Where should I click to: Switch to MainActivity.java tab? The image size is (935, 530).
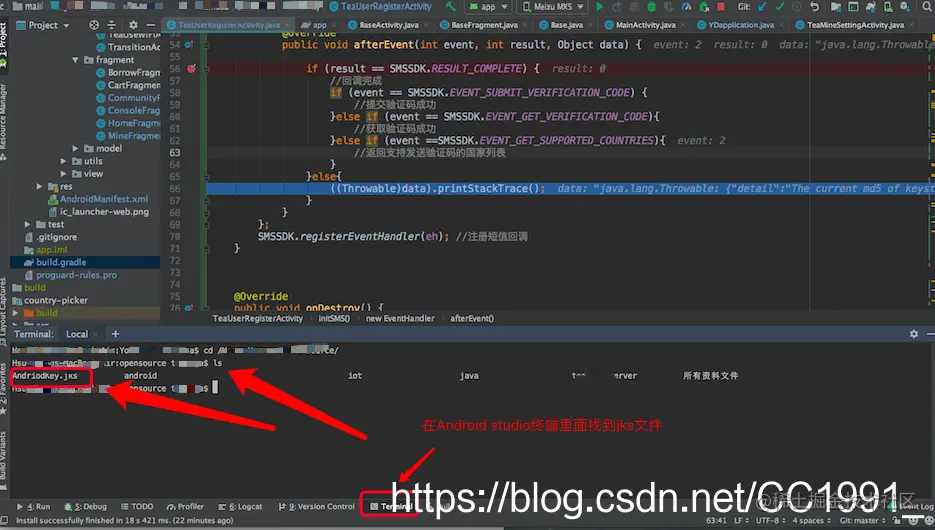645,25
